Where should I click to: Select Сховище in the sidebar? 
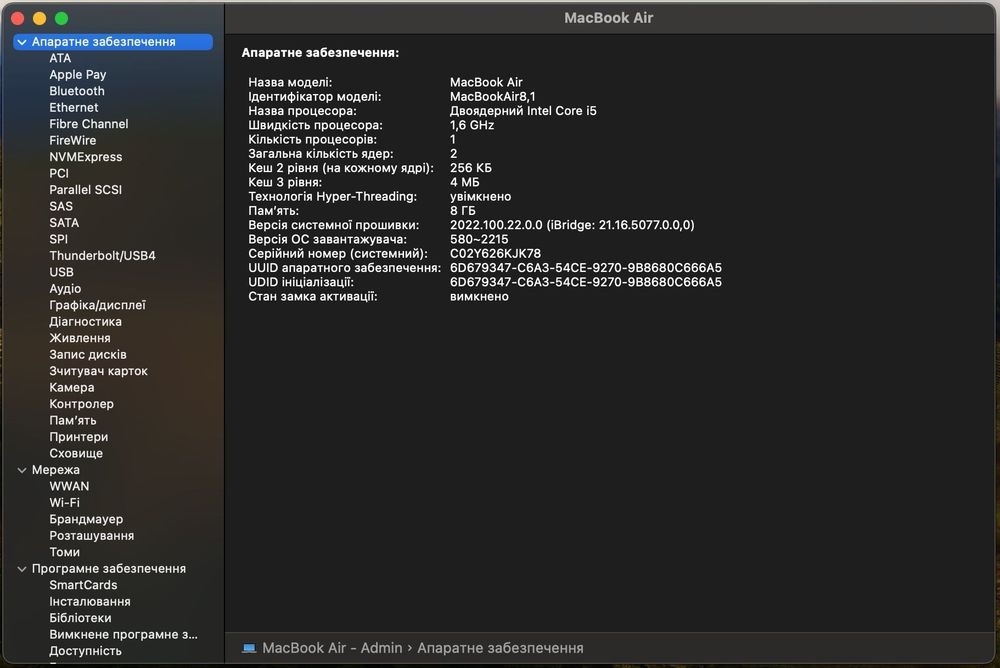tap(76, 454)
